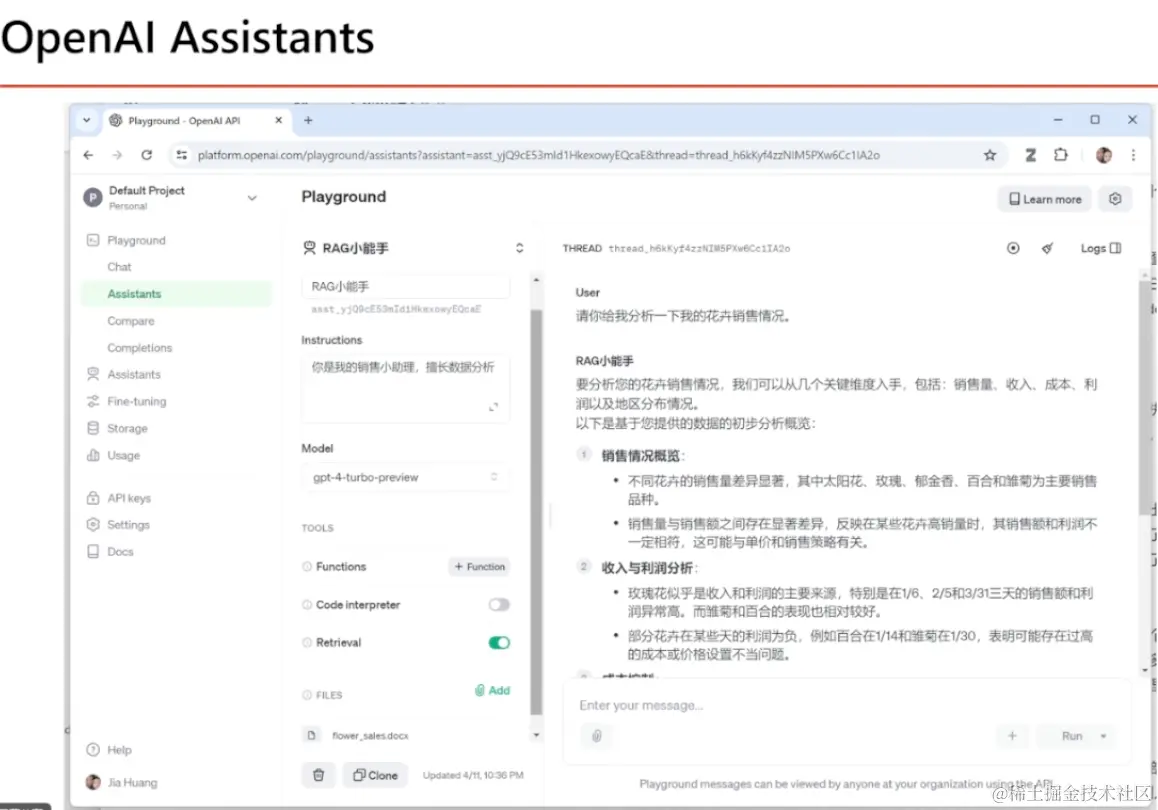Open Completions in the sidebar

(139, 348)
